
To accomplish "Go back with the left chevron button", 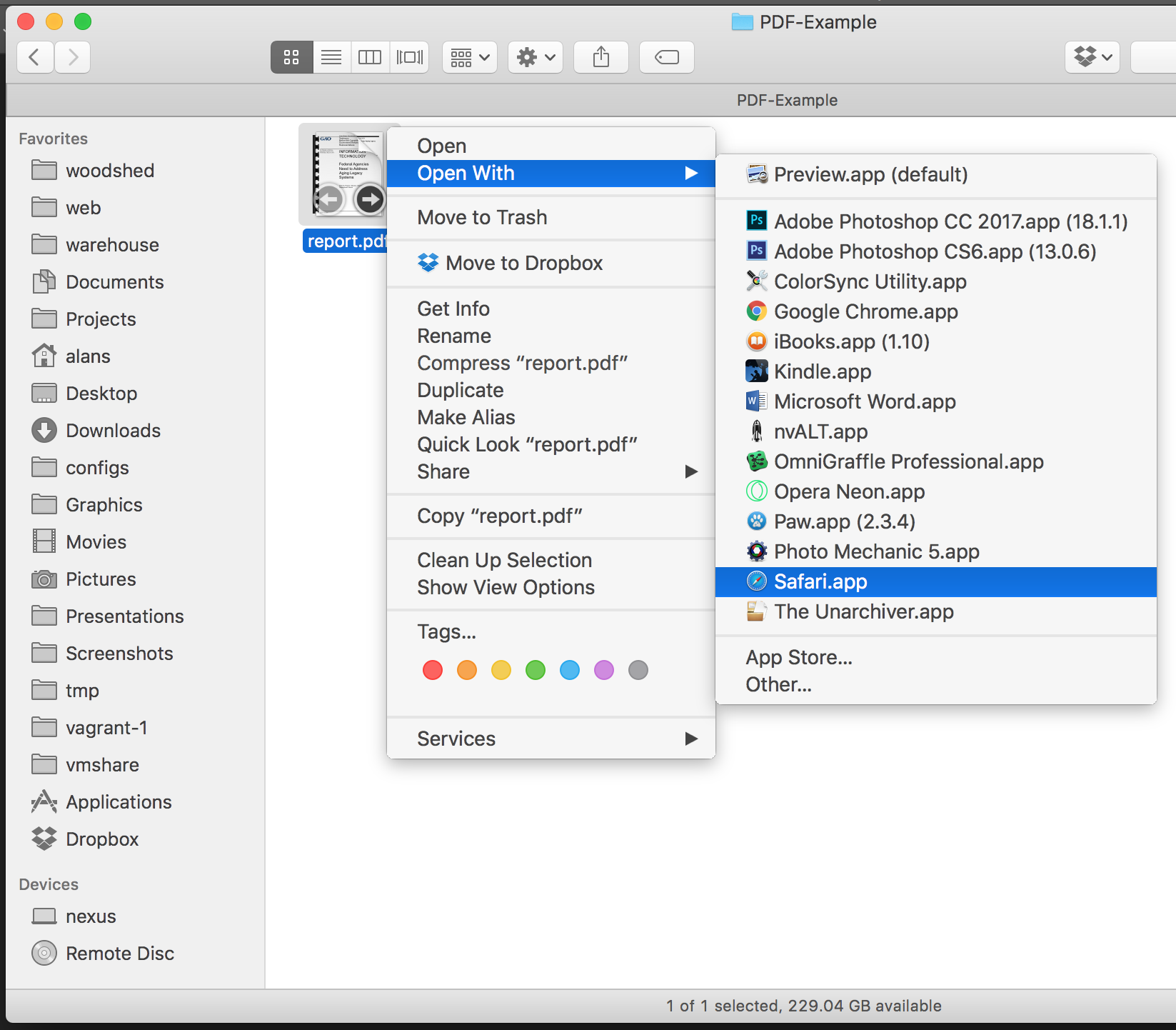I will point(34,57).
